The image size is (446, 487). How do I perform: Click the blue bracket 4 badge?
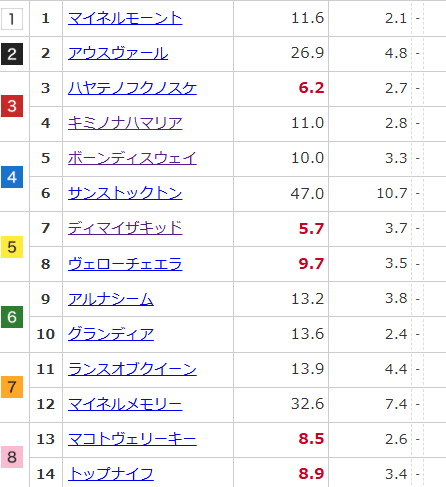[x=12, y=177]
